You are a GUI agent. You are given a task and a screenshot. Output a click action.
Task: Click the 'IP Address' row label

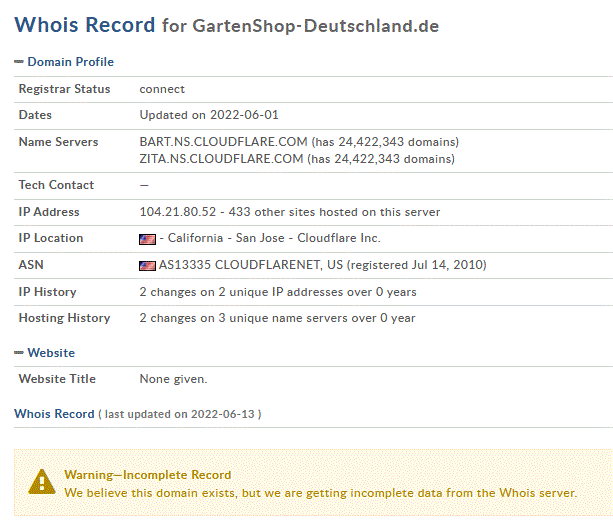(49, 212)
